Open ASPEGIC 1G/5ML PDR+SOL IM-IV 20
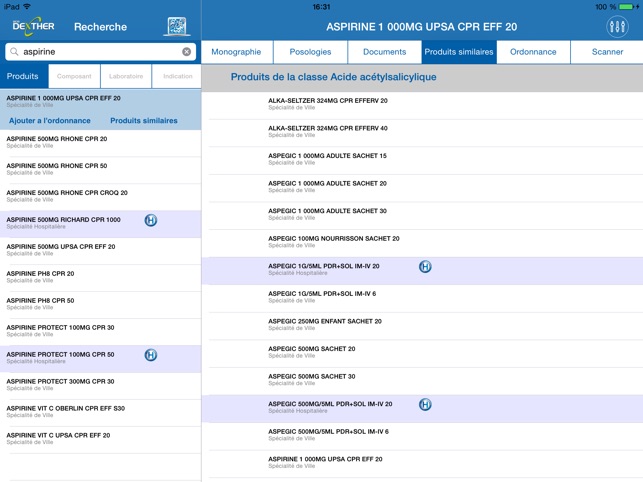The image size is (643, 482). [x=422, y=271]
